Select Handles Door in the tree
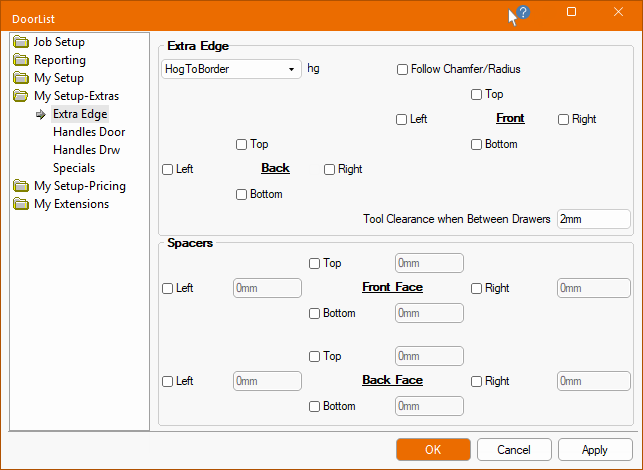643x470 pixels. click(89, 132)
